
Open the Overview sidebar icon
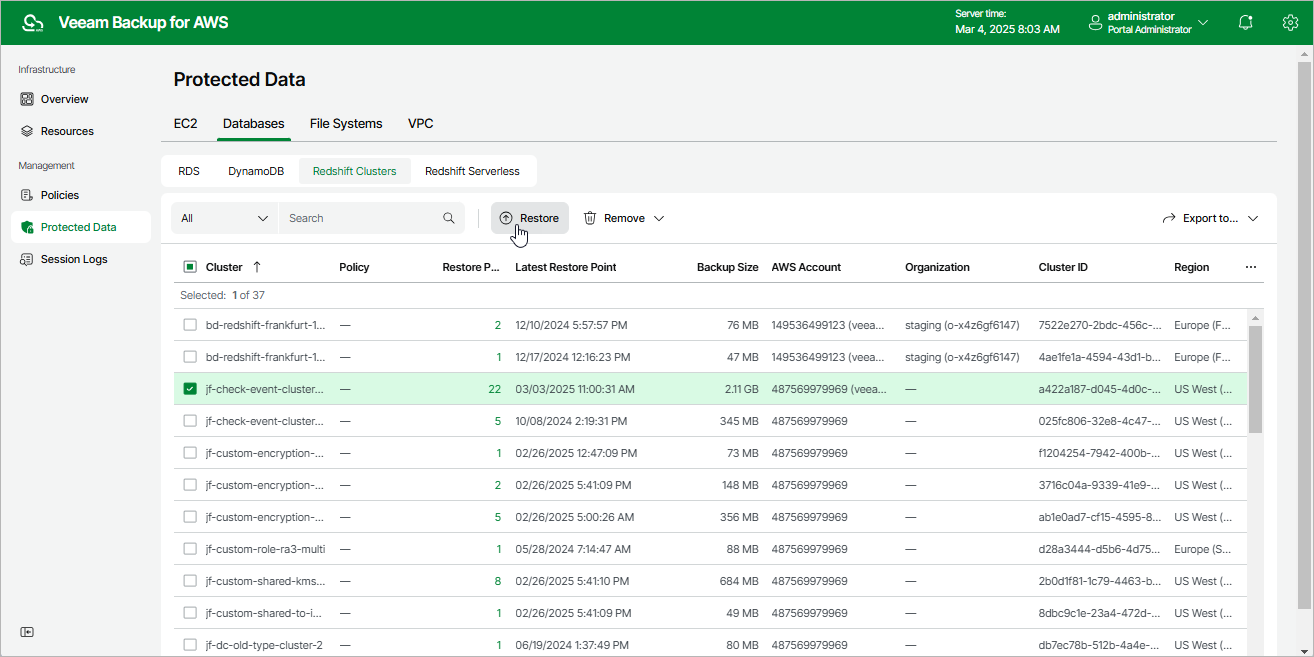coord(28,99)
